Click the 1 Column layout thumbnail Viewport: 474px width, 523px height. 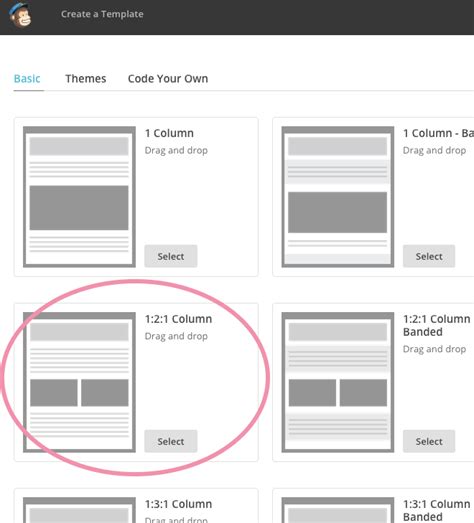tap(79, 197)
